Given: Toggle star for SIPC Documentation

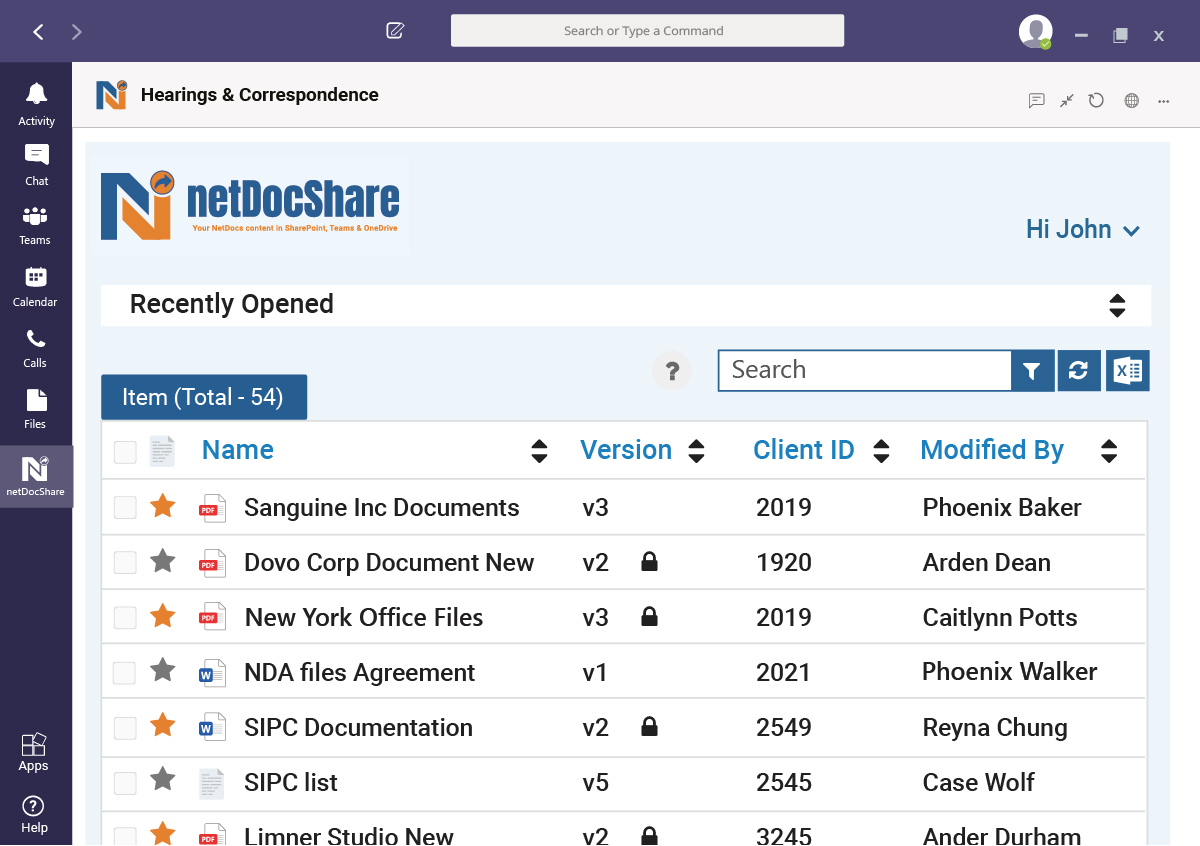Looking at the screenshot, I should [162, 725].
